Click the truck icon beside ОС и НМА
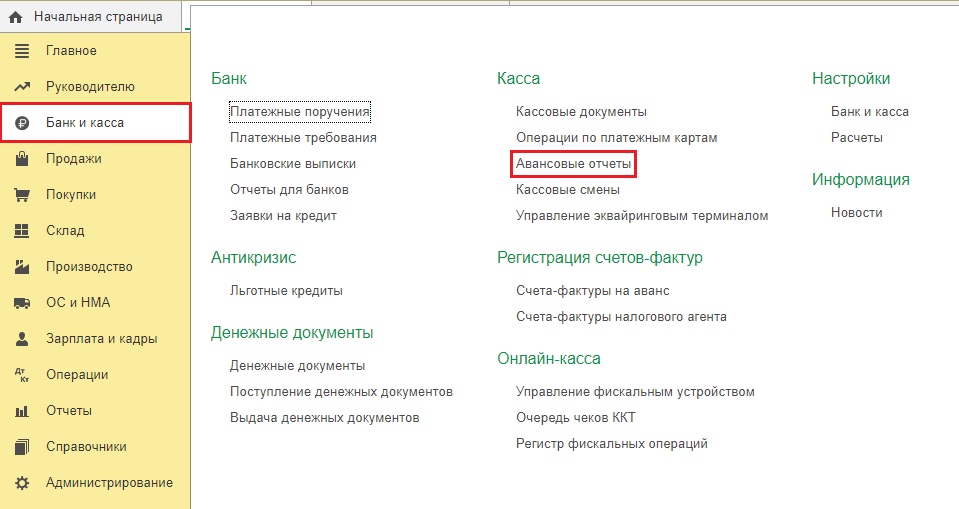Image resolution: width=959 pixels, height=509 pixels. 22,303
